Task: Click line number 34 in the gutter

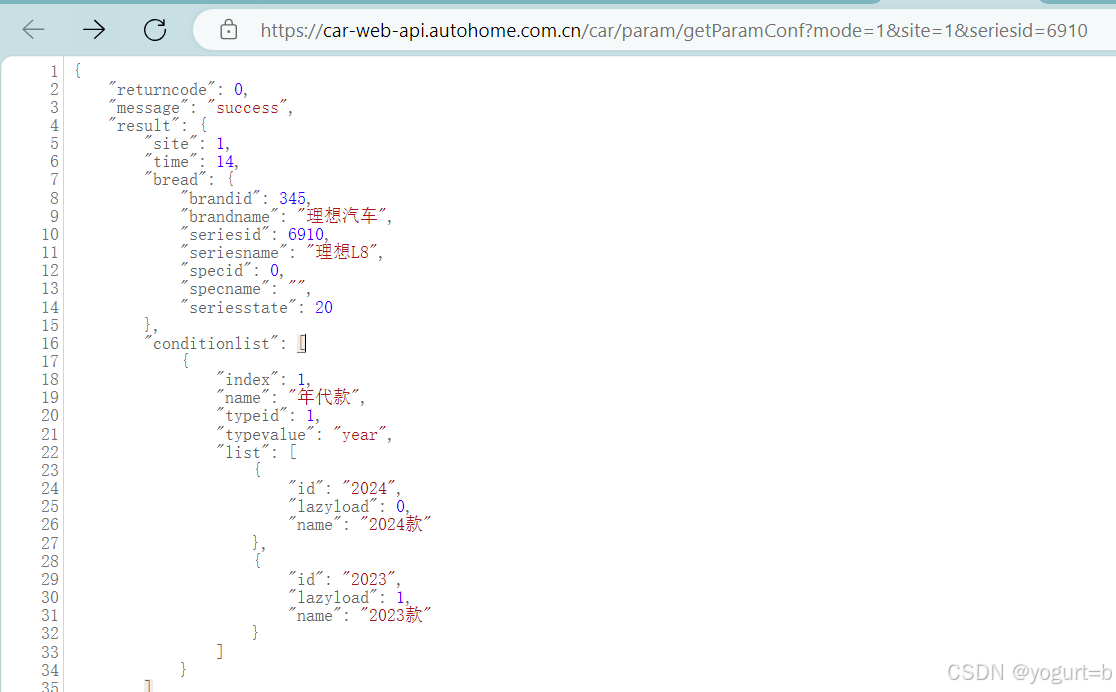Action: click(x=50, y=670)
